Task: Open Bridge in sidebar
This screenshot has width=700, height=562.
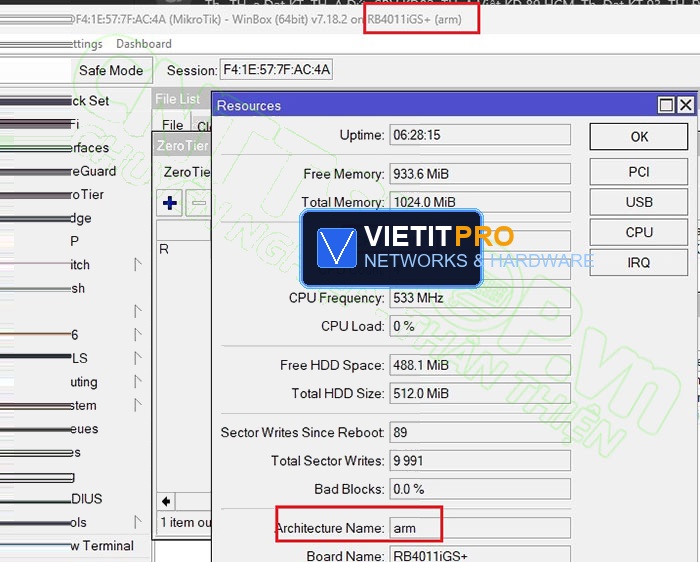Action: tap(81, 218)
